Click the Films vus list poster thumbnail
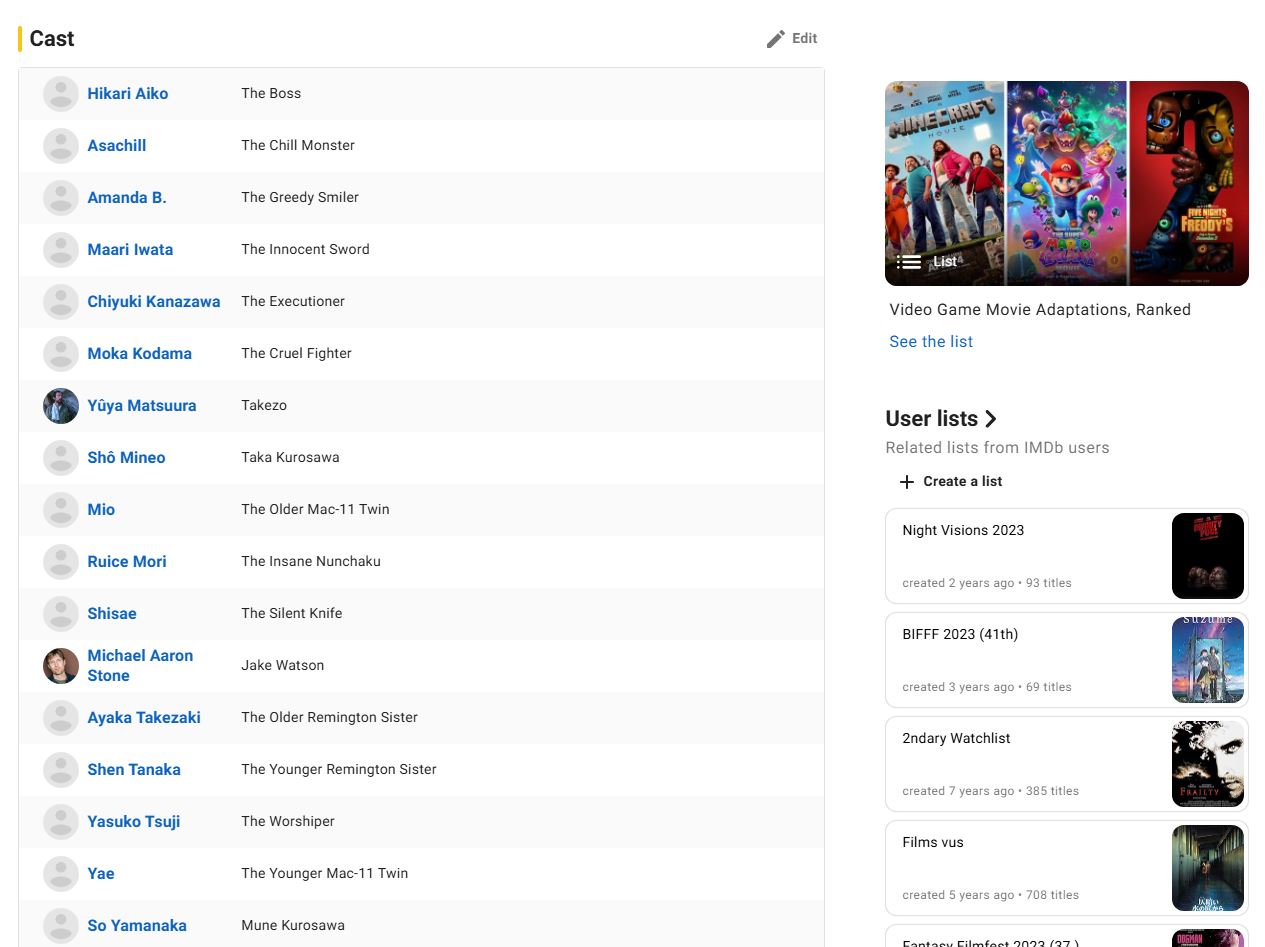The image size is (1265, 947). tap(1207, 868)
